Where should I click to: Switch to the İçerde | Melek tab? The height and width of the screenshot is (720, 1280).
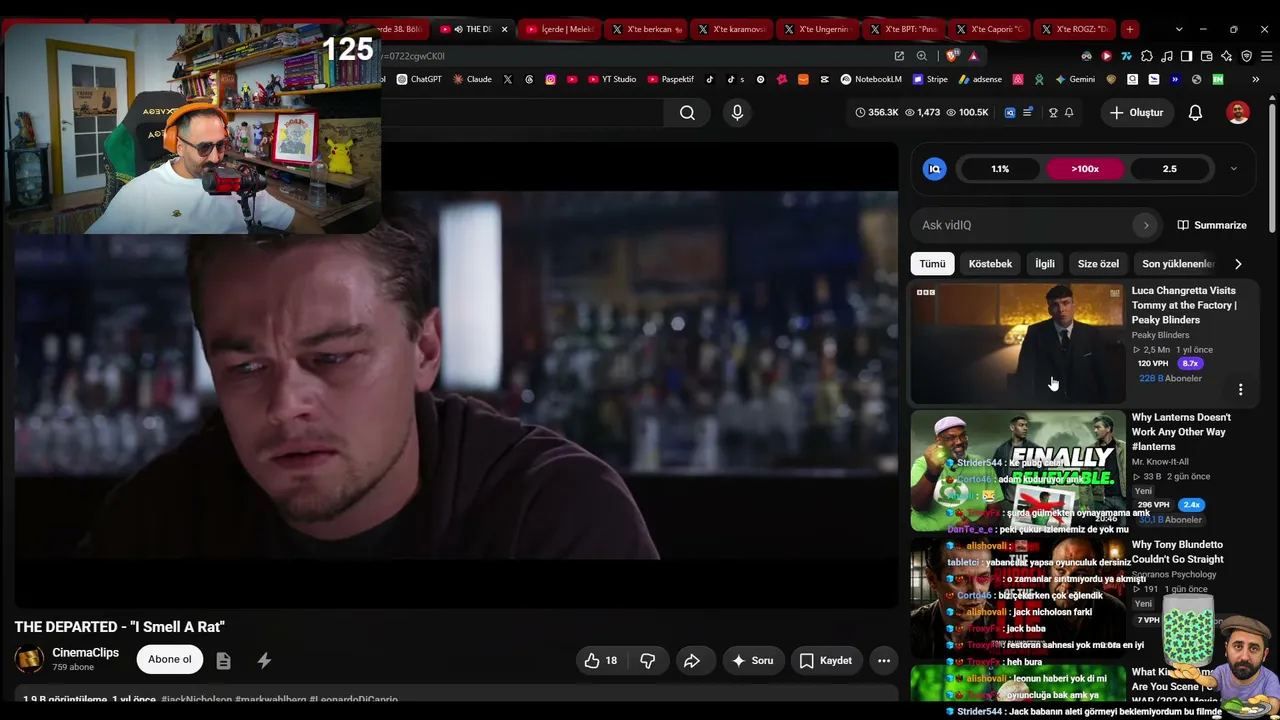(558, 29)
